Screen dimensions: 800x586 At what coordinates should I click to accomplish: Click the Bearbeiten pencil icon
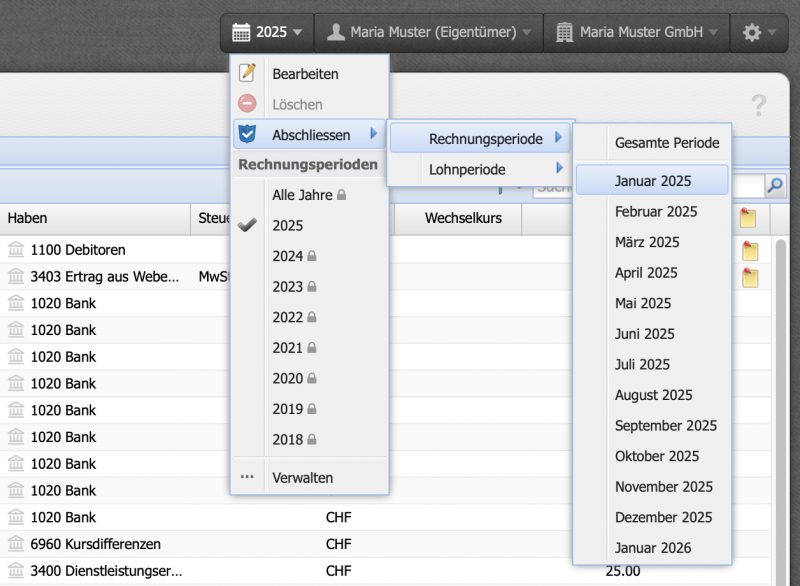pos(246,73)
